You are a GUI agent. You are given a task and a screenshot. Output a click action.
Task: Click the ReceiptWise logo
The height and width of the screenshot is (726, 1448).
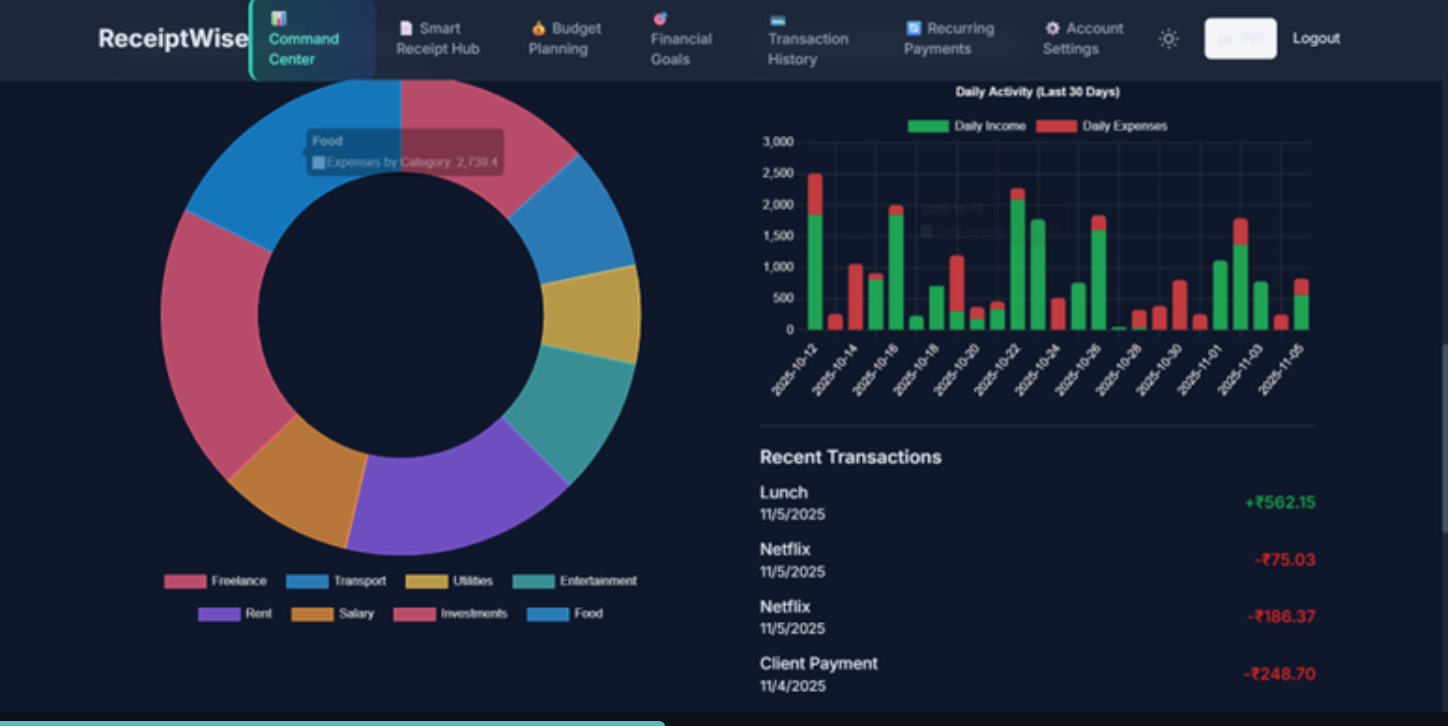point(172,38)
